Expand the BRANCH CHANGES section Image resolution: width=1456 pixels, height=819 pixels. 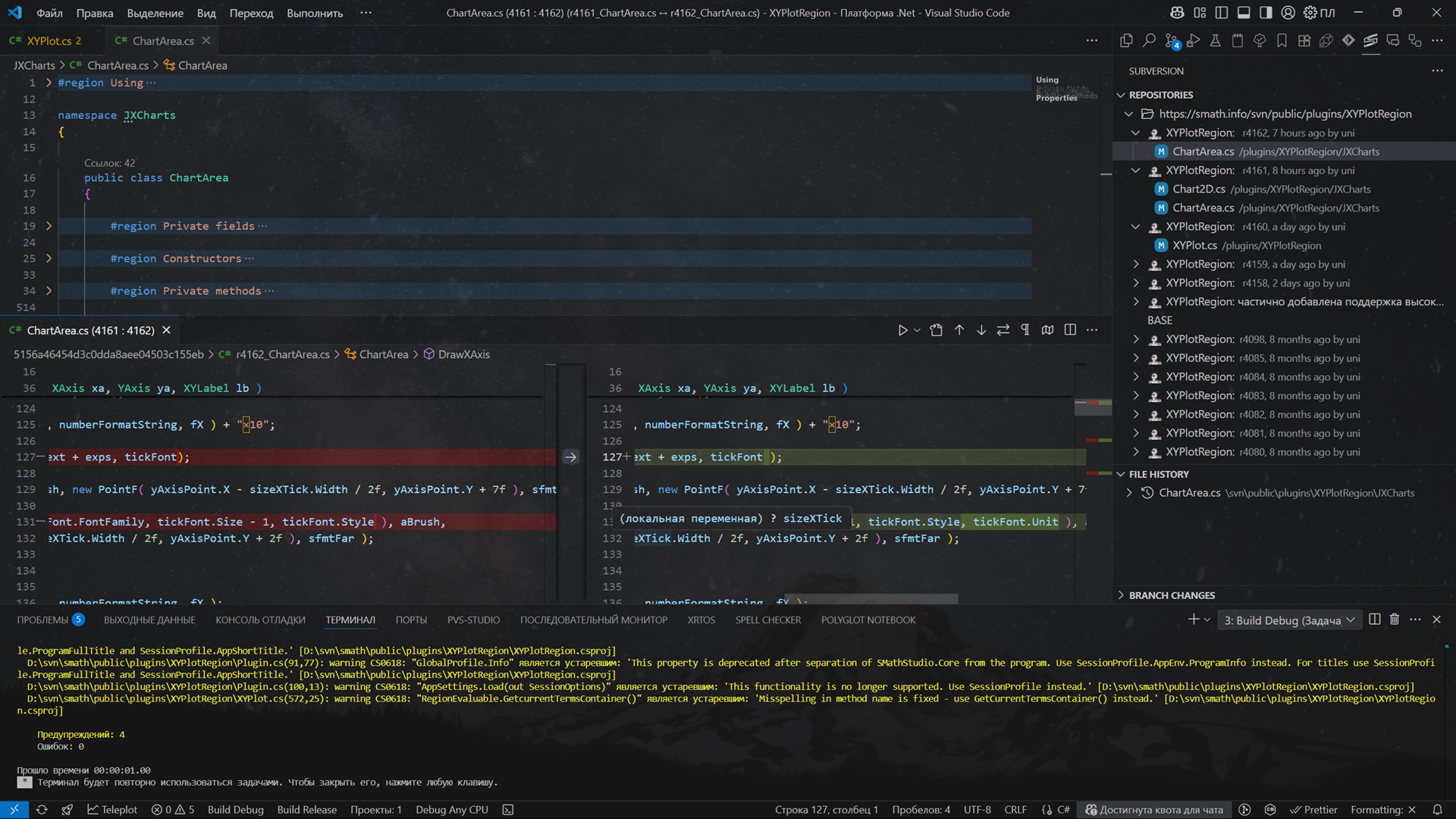(x=1172, y=595)
